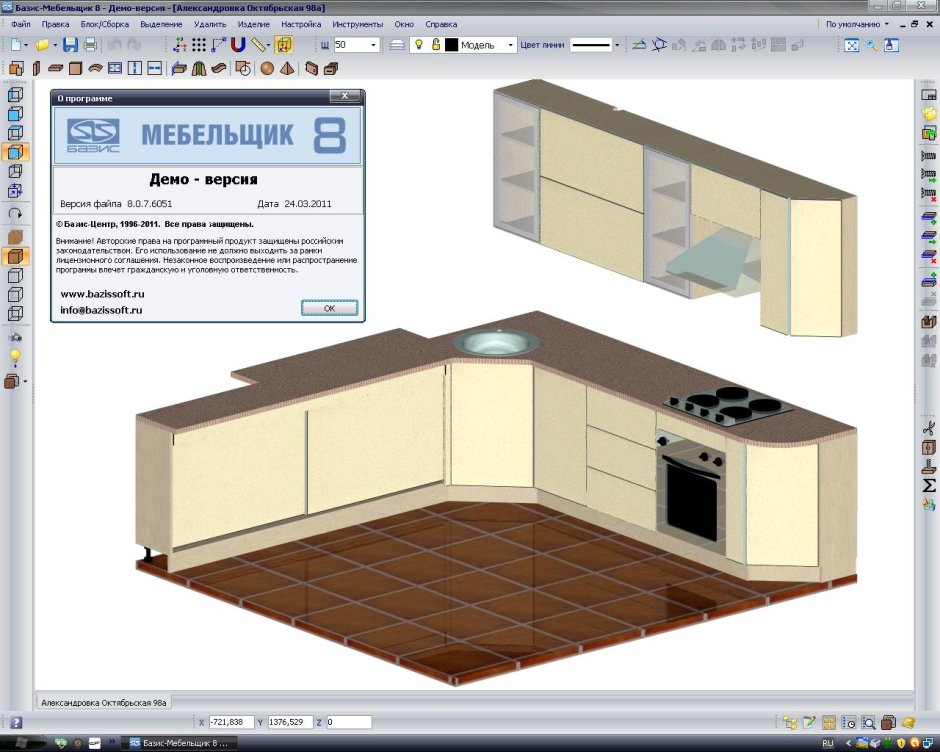The width and height of the screenshot is (940, 752).
Task: Click the OK button in About dialog
Action: (x=329, y=308)
